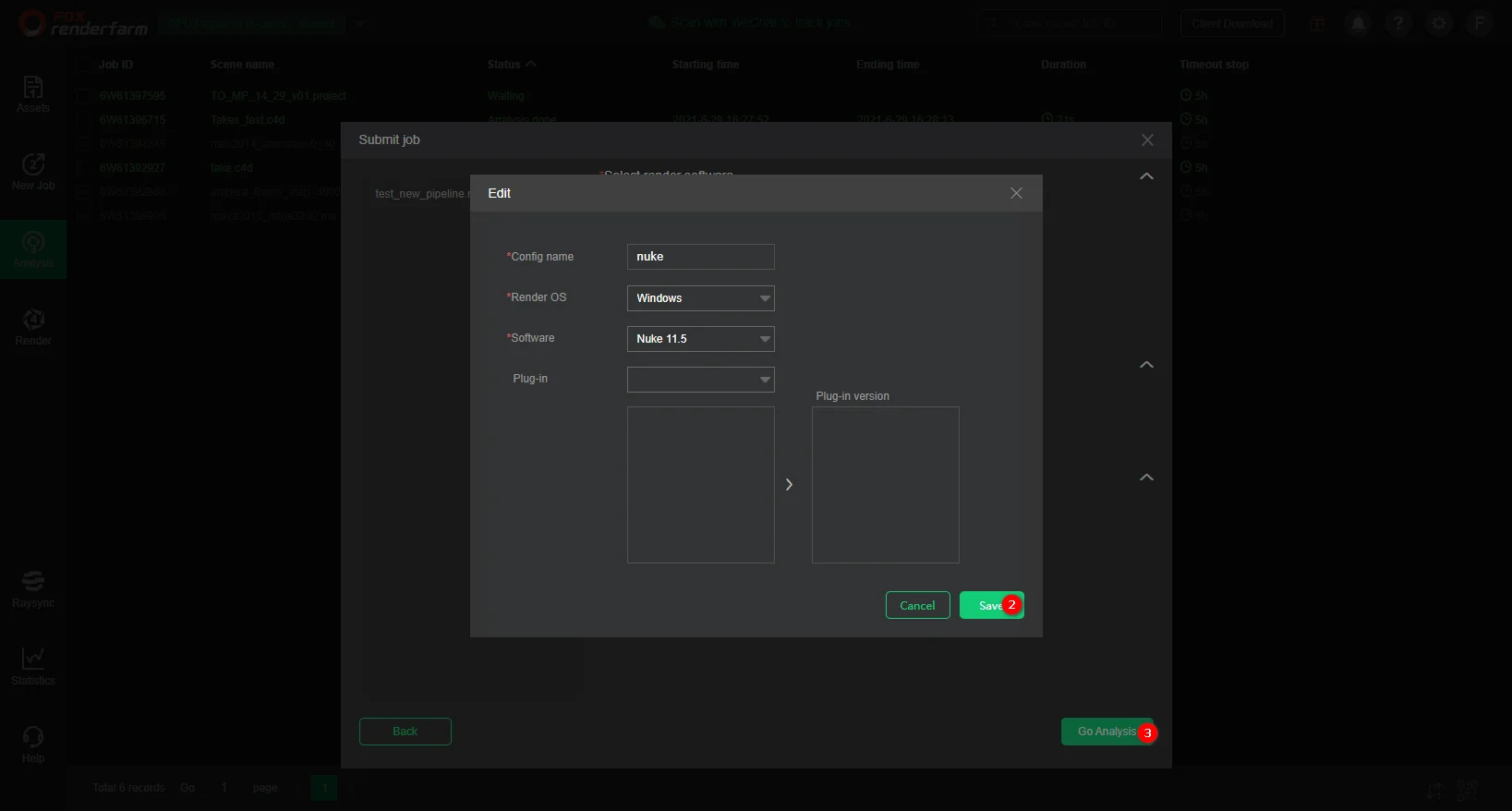Tick checkbox for job 6W61397595

coord(84,96)
